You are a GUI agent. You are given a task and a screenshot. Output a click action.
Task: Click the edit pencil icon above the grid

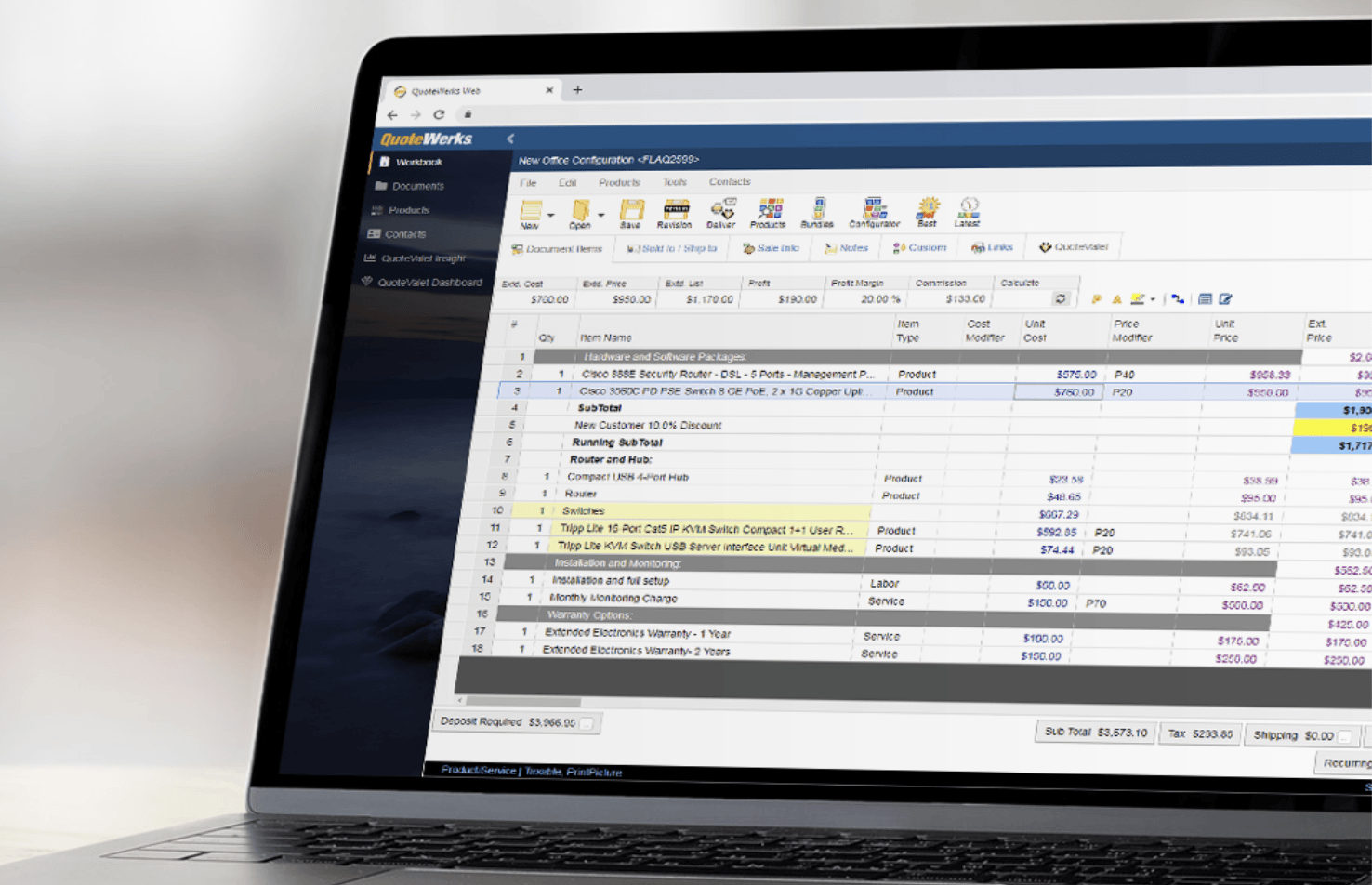pyautogui.click(x=1226, y=299)
